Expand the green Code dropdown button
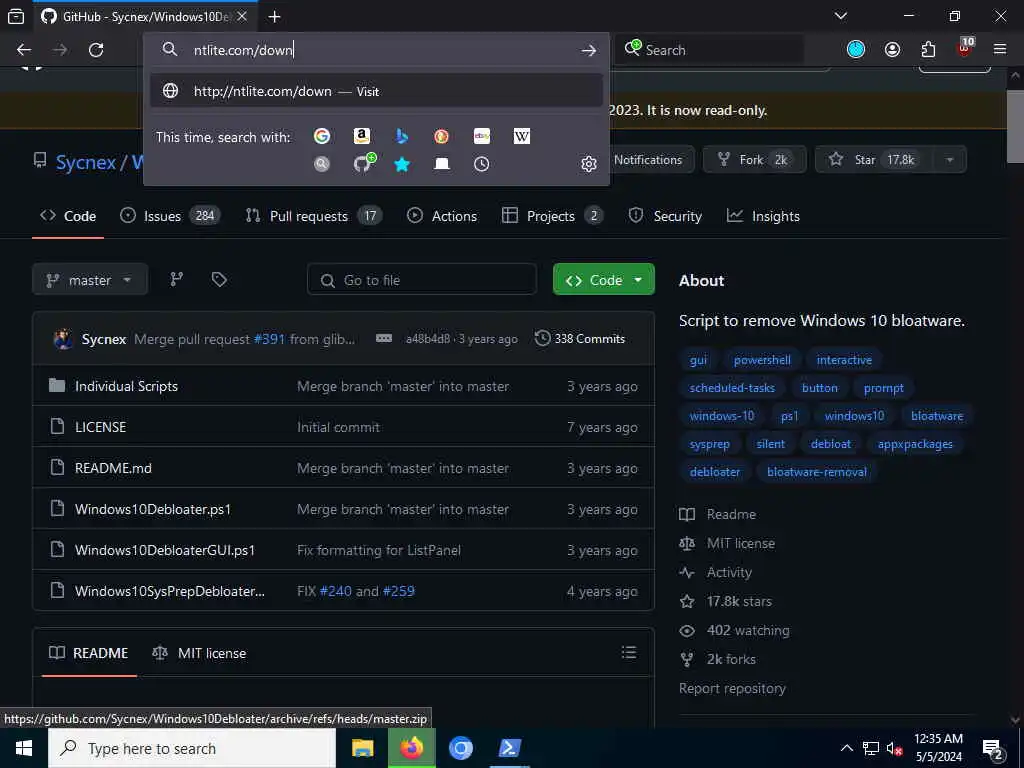 [603, 280]
